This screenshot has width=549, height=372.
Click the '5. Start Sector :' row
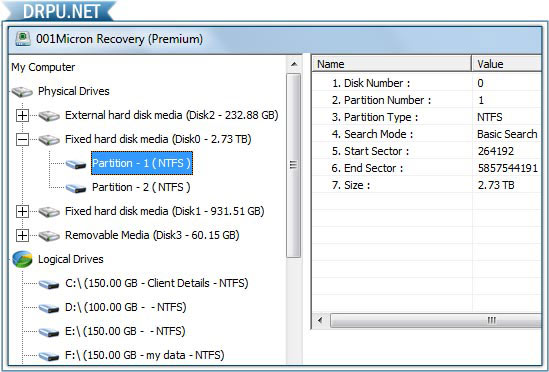[427, 151]
